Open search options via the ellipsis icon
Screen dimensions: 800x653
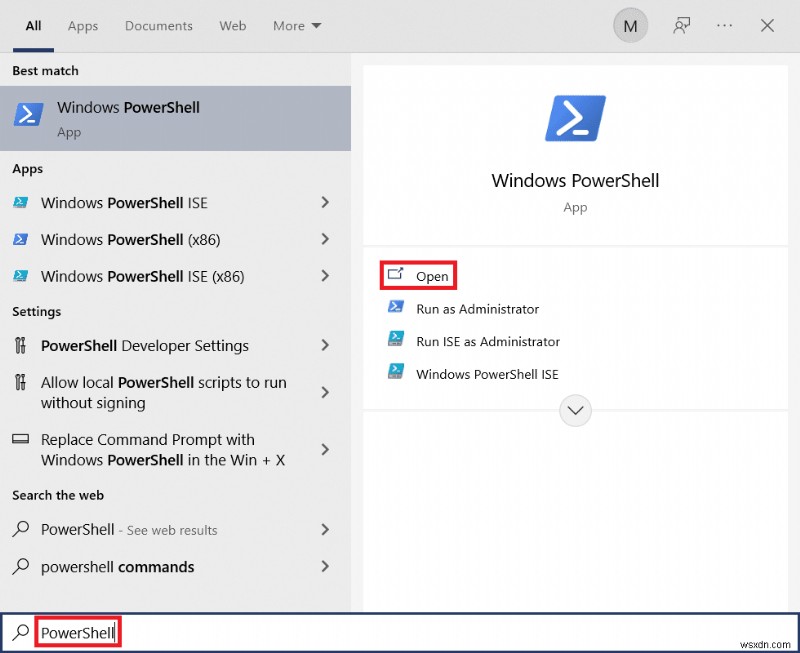point(724,26)
